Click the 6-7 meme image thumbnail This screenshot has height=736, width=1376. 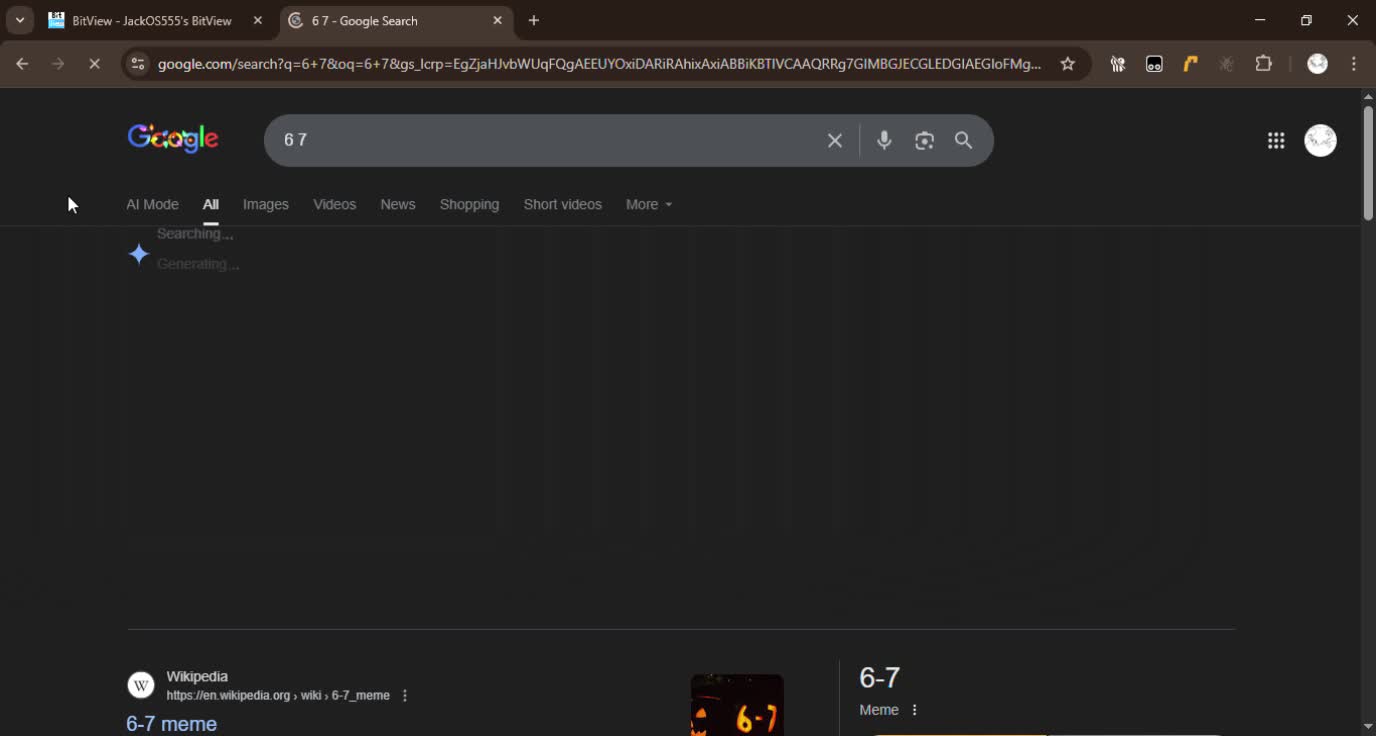(x=737, y=705)
